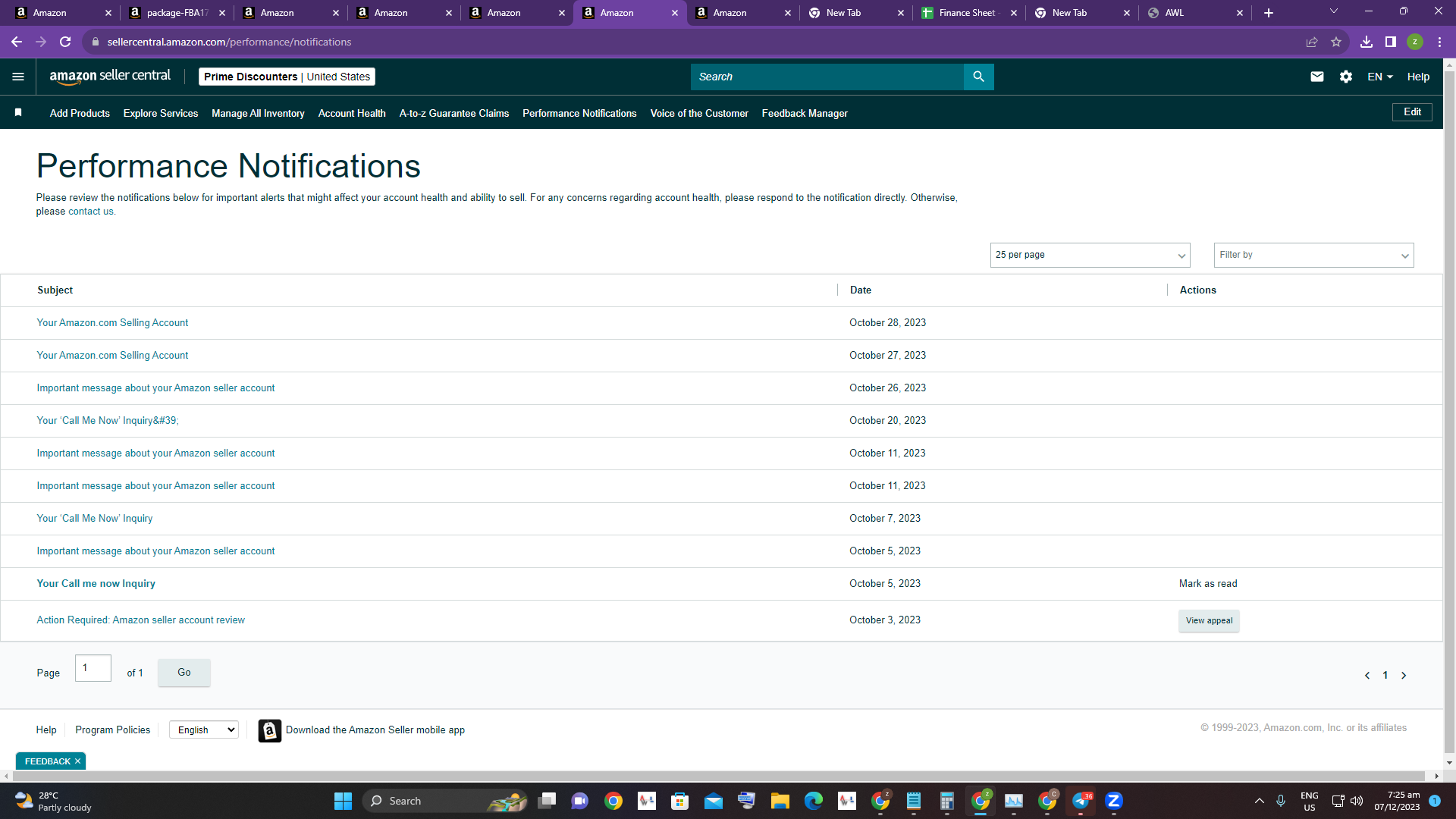Open Help in the top header
The image size is (1456, 819).
coord(1418,77)
